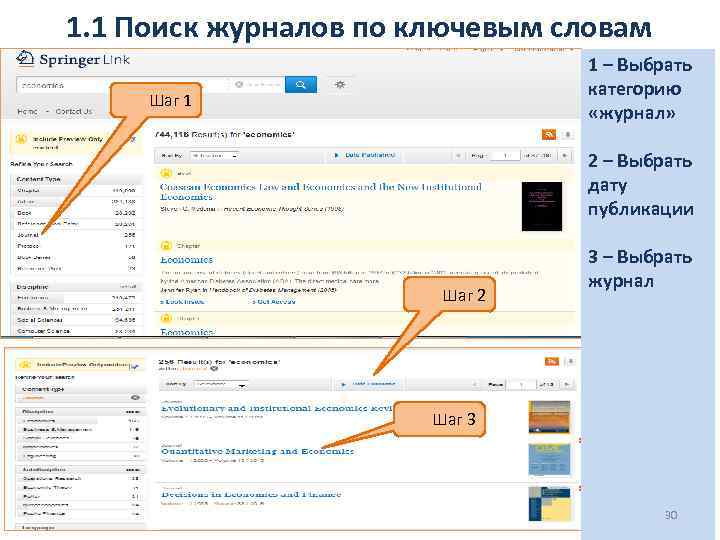Remove the Journal content type filter in sidebar
Image resolution: width=720 pixels, height=540 pixels.
pos(135,398)
